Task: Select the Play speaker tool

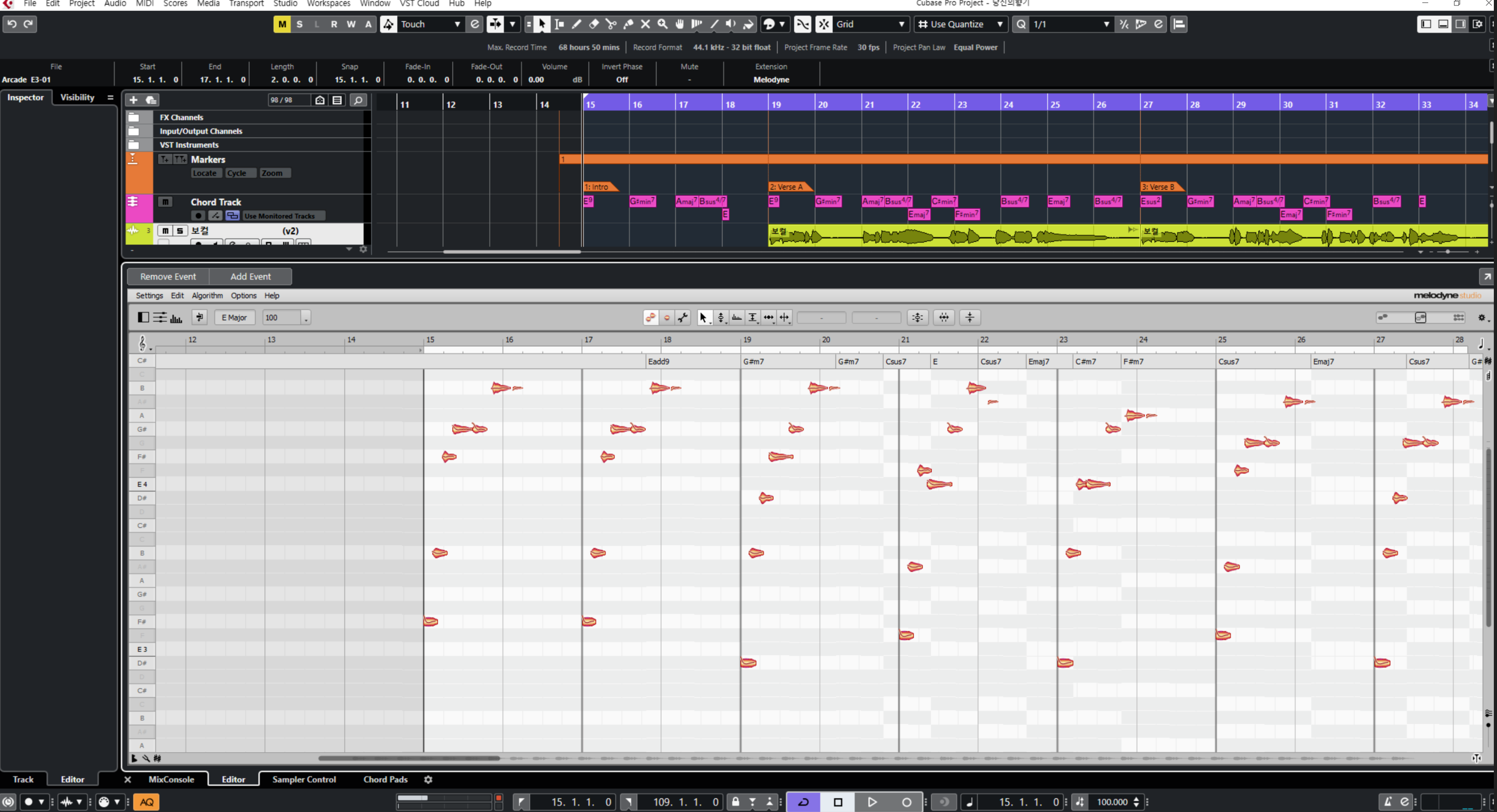Action: 731,24
